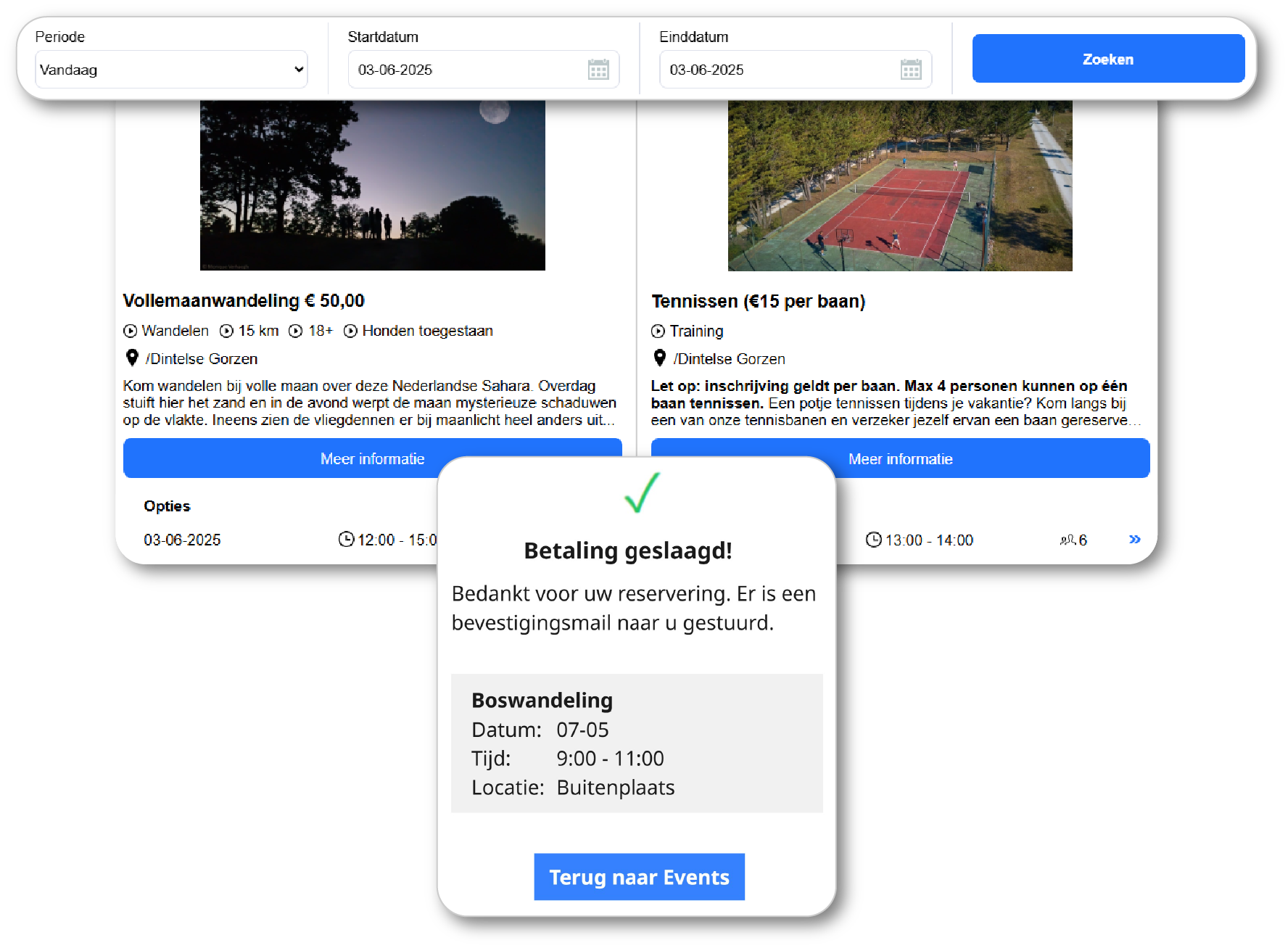Click the Opties heading under Vollemaanwandeling
This screenshot has width=1288, height=948.
click(167, 506)
